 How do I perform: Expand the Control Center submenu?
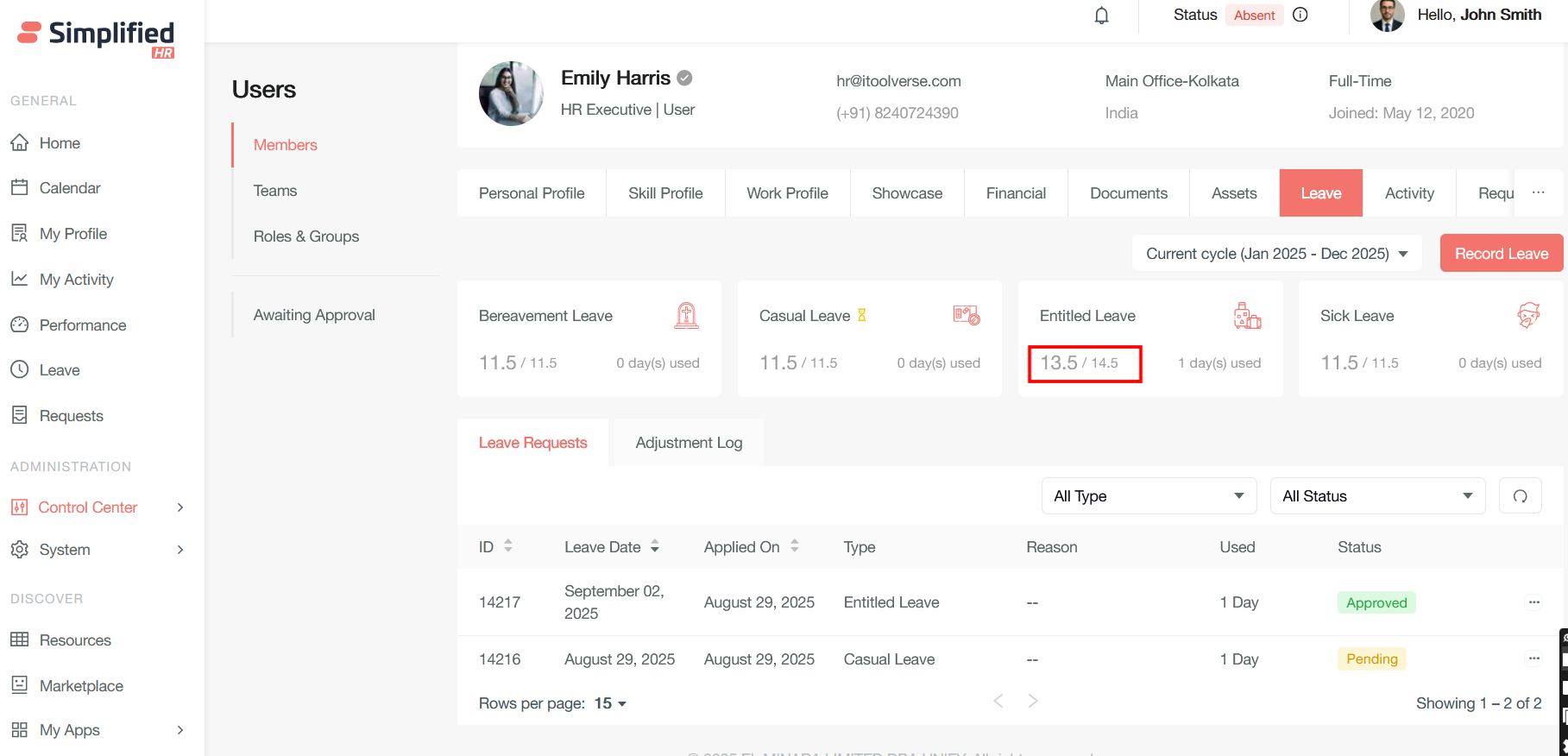pos(180,507)
